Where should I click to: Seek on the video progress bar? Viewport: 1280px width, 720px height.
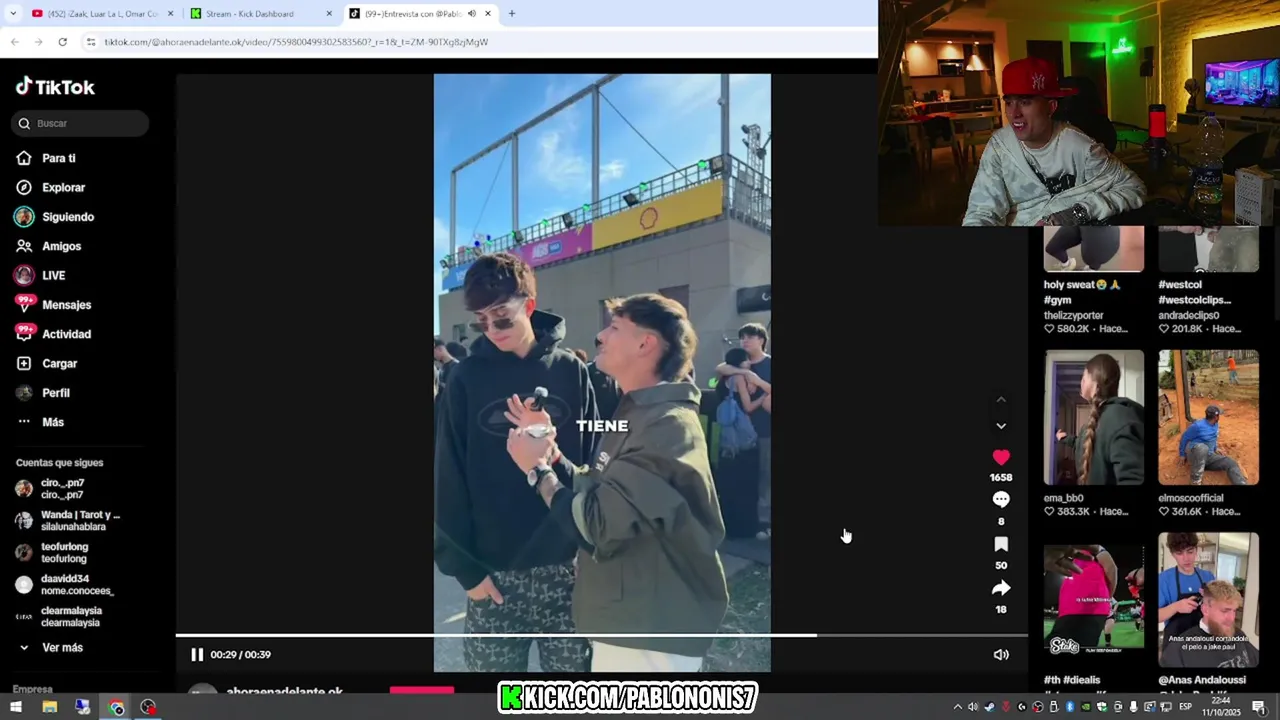(x=602, y=635)
